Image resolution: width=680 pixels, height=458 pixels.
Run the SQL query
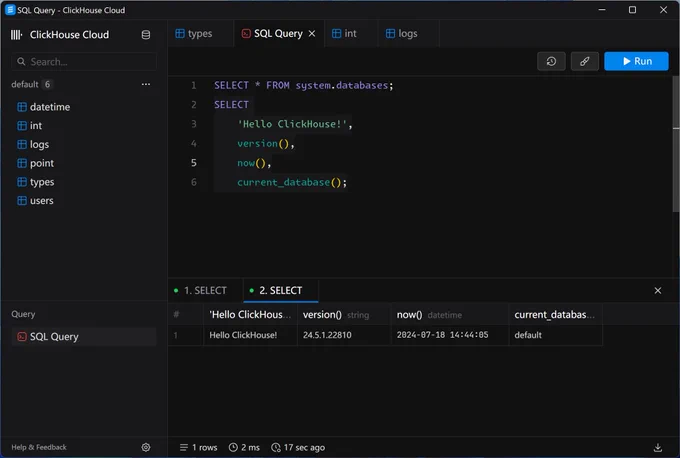[636, 61]
